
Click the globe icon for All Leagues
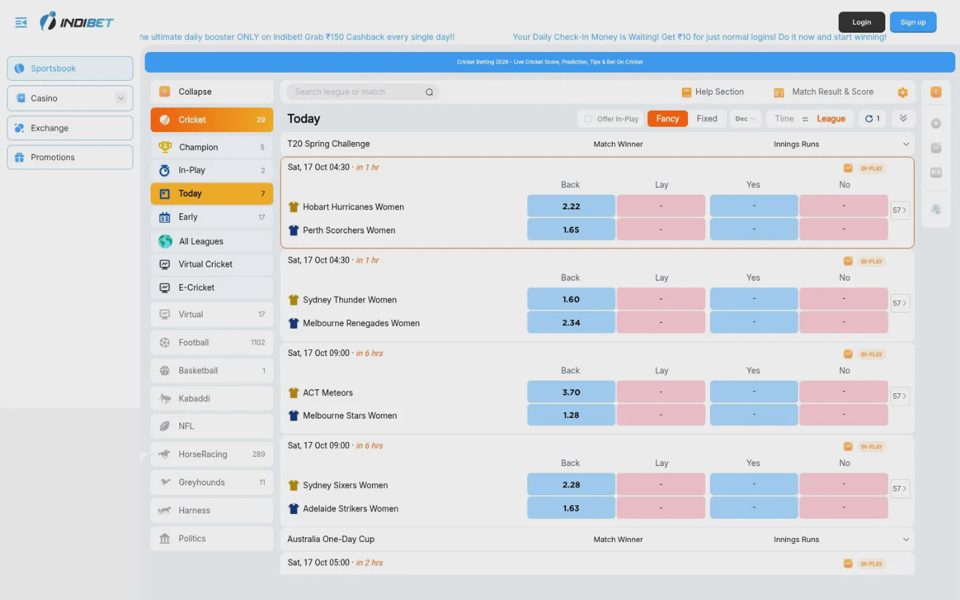[x=165, y=241]
